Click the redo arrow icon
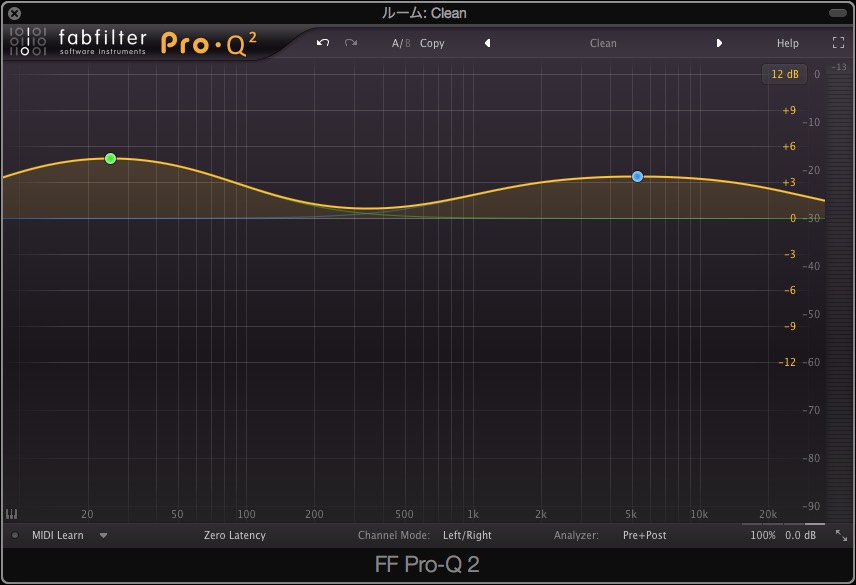This screenshot has height=585, width=856. (350, 43)
